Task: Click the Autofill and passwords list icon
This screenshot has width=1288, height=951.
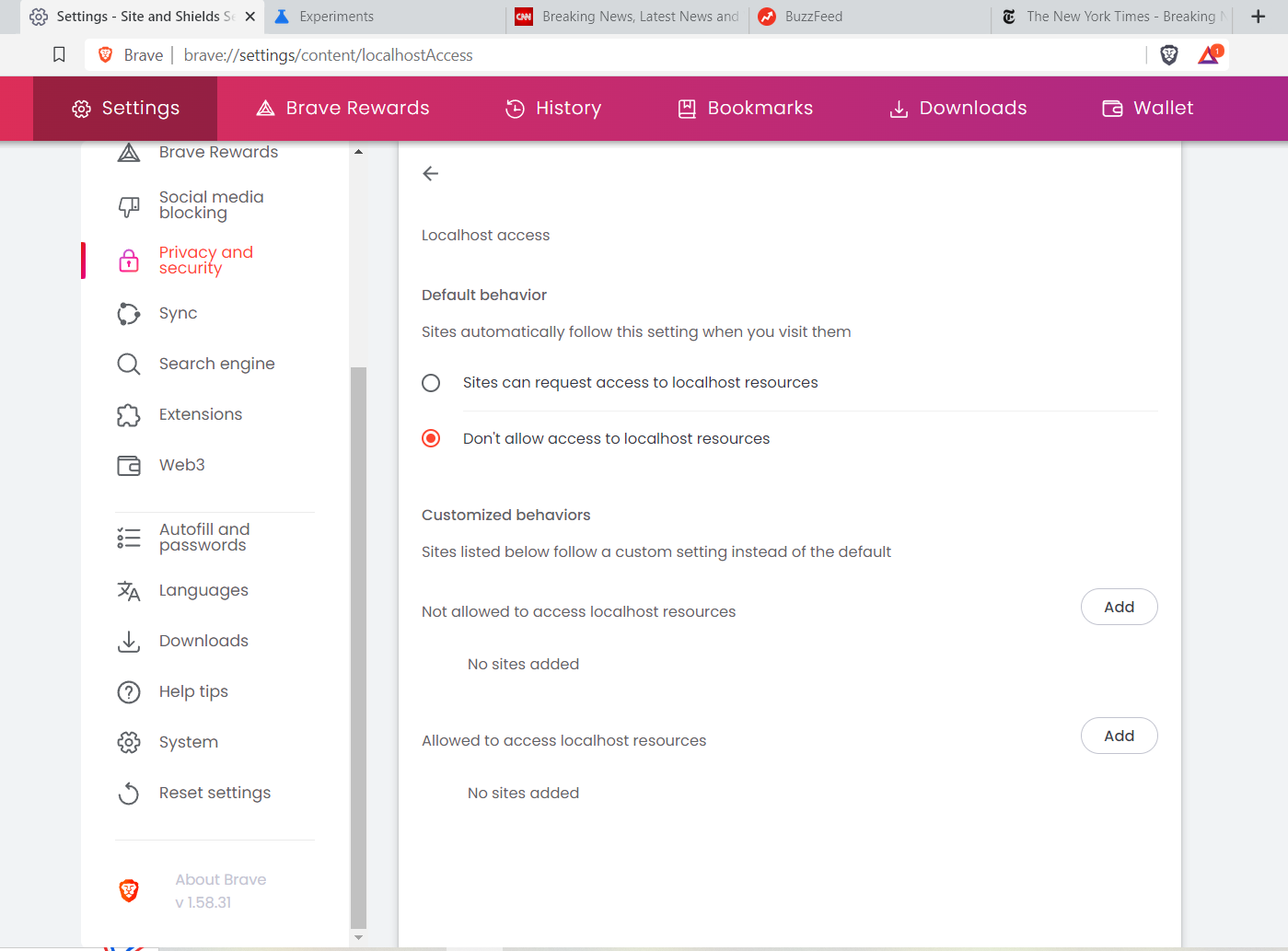Action: tap(129, 537)
